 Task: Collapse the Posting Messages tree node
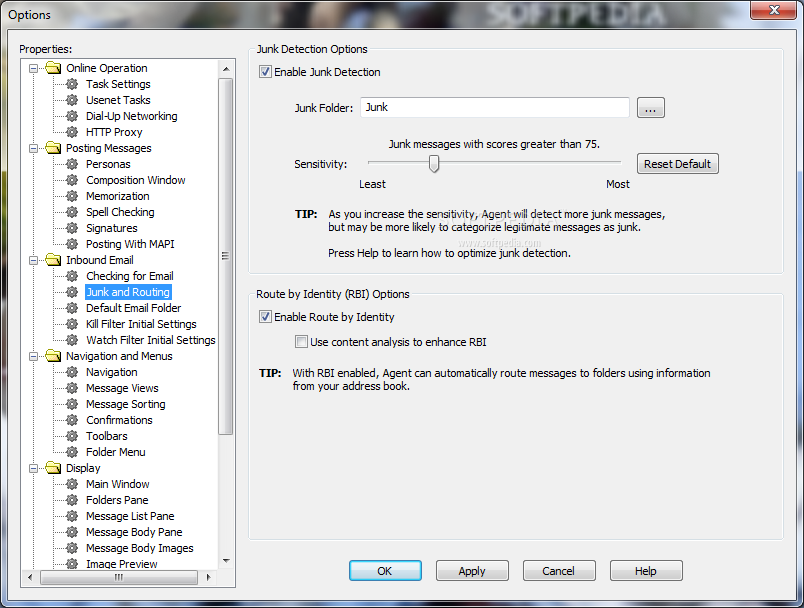point(33,148)
